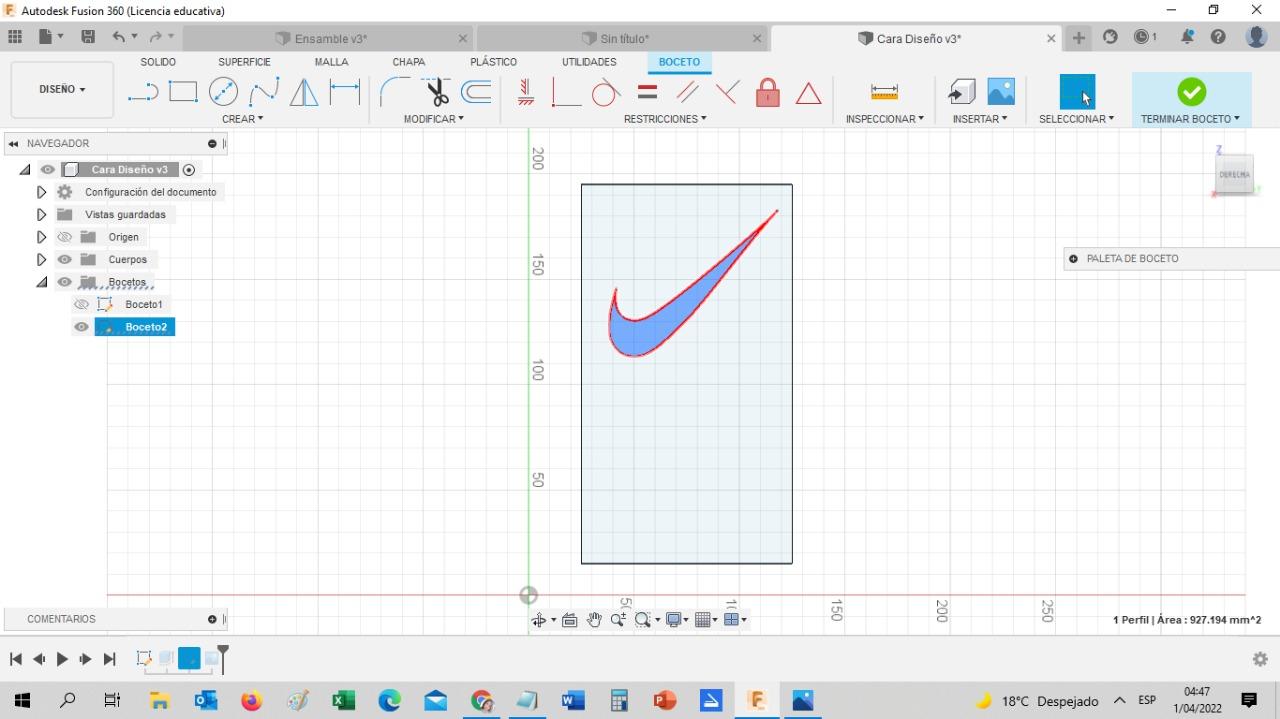Switch to the SOLIDO tab
The height and width of the screenshot is (719, 1280).
(158, 62)
